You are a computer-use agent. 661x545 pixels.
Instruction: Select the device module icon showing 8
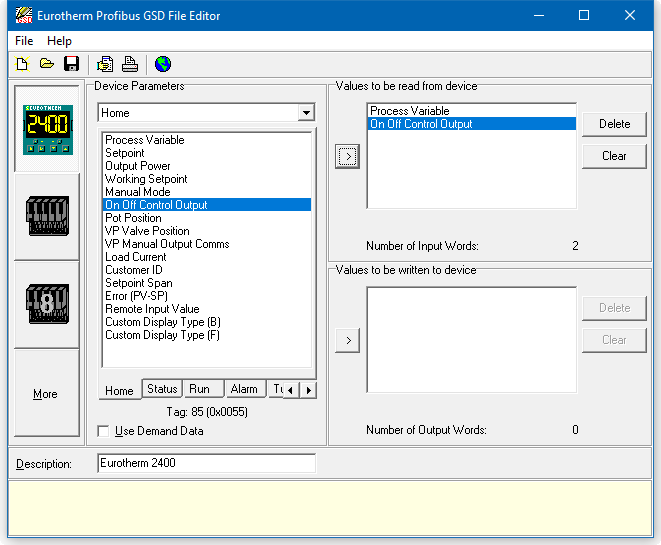(x=47, y=304)
